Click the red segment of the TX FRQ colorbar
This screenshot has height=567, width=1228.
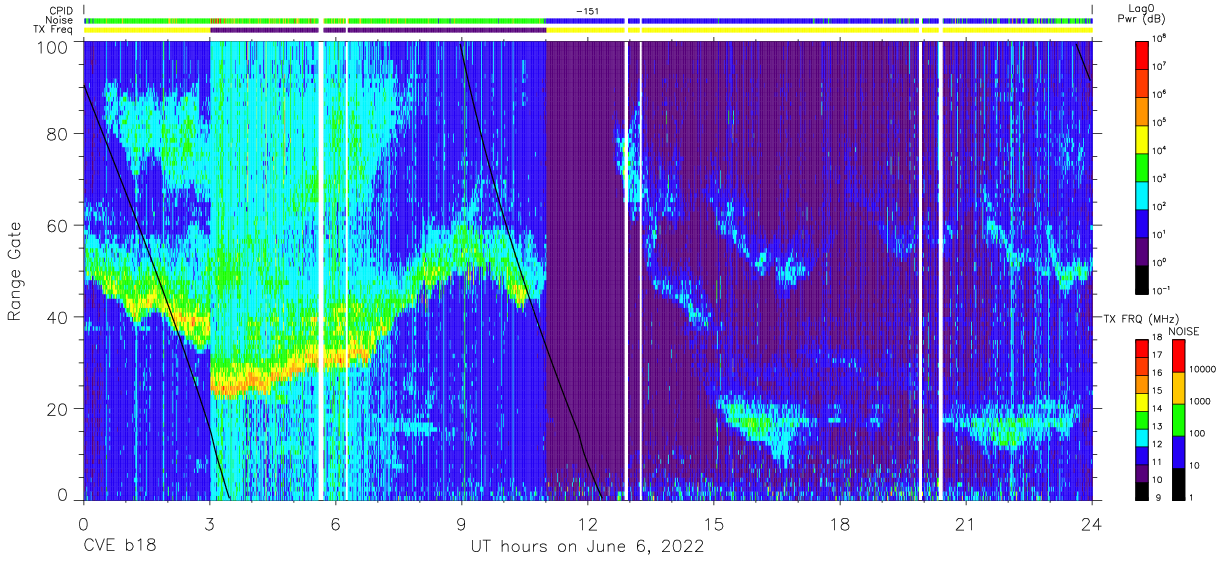(1141, 347)
